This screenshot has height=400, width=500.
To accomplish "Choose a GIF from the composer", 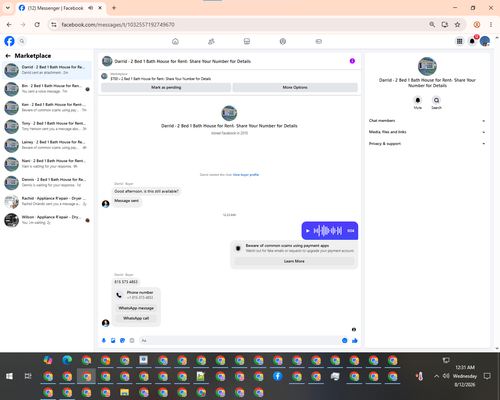I will [x=132, y=340].
